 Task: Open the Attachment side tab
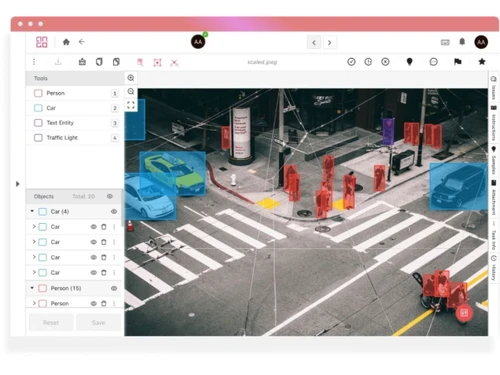(494, 198)
